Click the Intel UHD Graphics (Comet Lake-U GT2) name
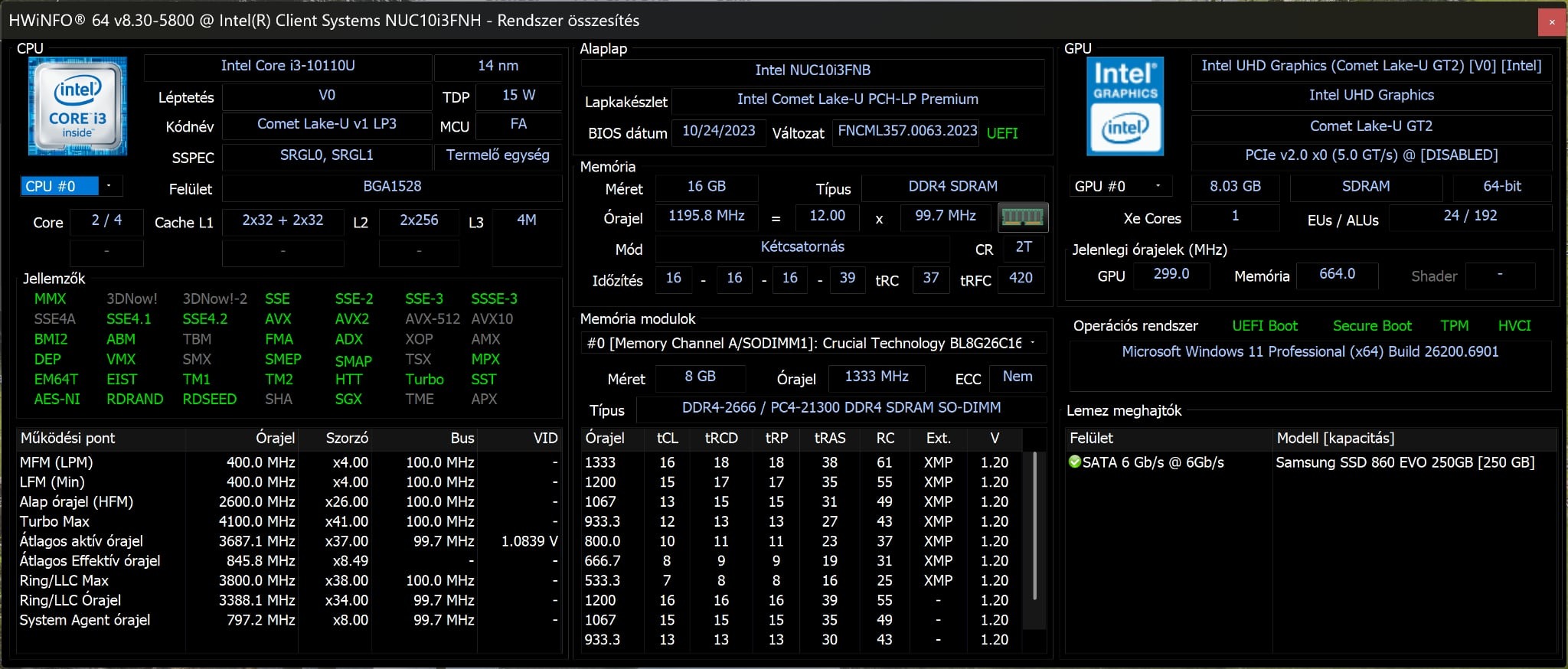The height and width of the screenshot is (669, 1568). 1371,67
